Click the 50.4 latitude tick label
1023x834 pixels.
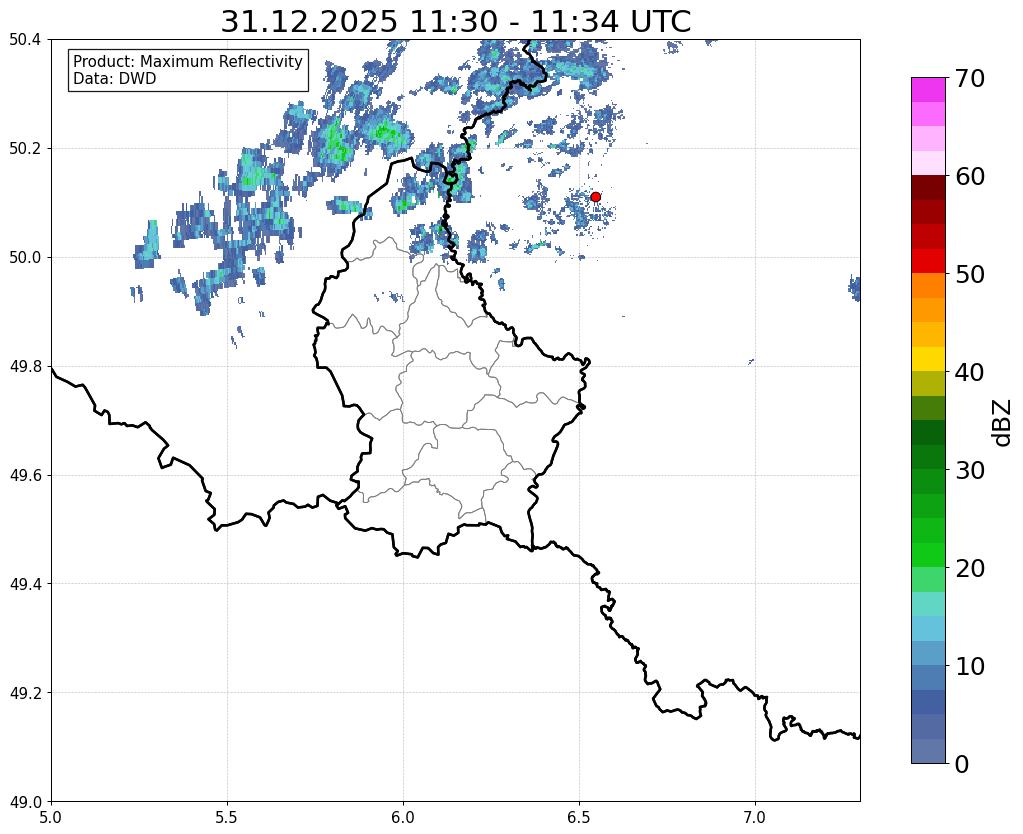pyautogui.click(x=25, y=40)
